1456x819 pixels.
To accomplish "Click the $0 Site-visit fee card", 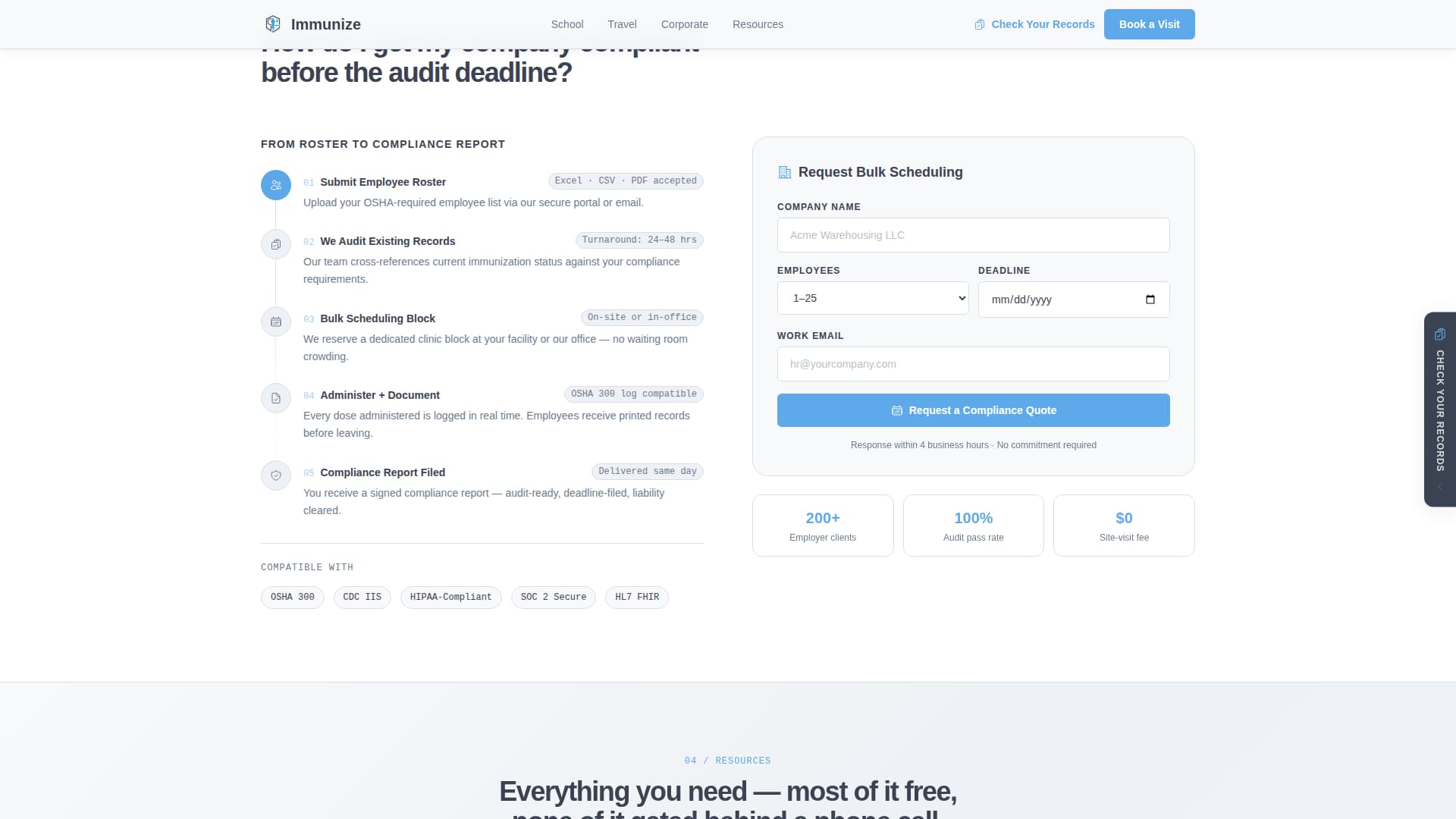I will click(x=1124, y=526).
